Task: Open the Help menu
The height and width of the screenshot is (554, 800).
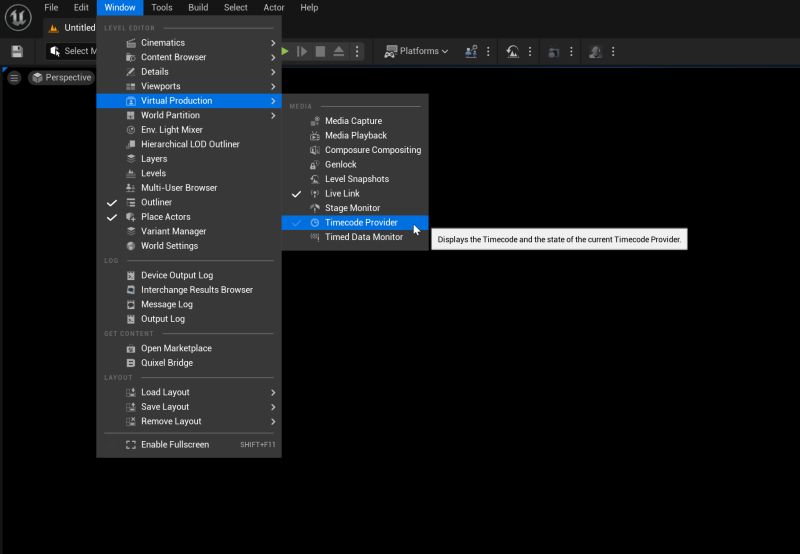Action: tap(309, 8)
